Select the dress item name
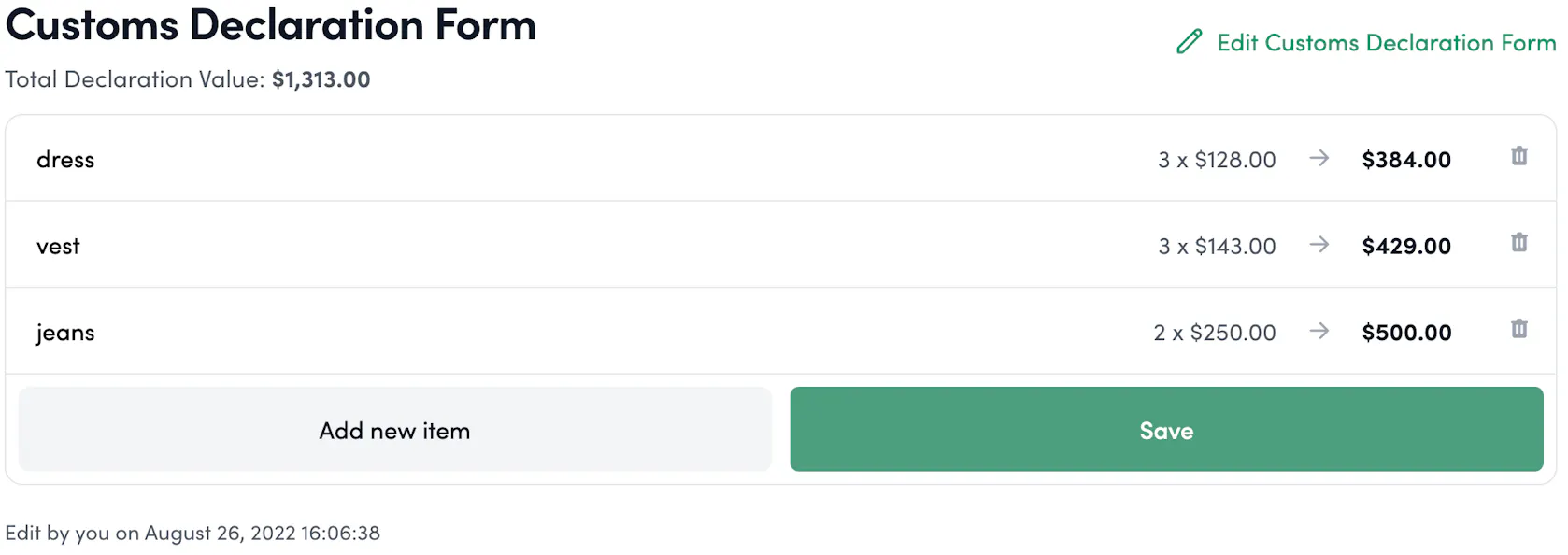1568x555 pixels. [65, 160]
